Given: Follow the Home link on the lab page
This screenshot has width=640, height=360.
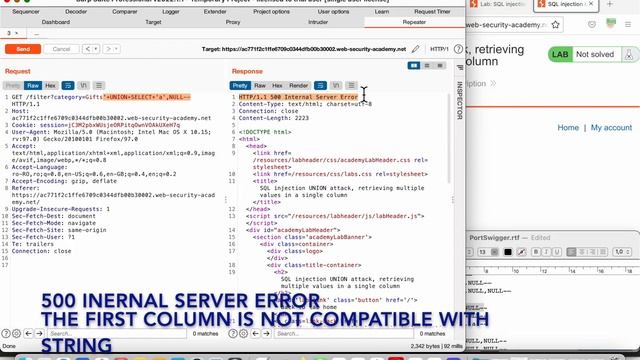Looking at the screenshot, I should (568, 128).
